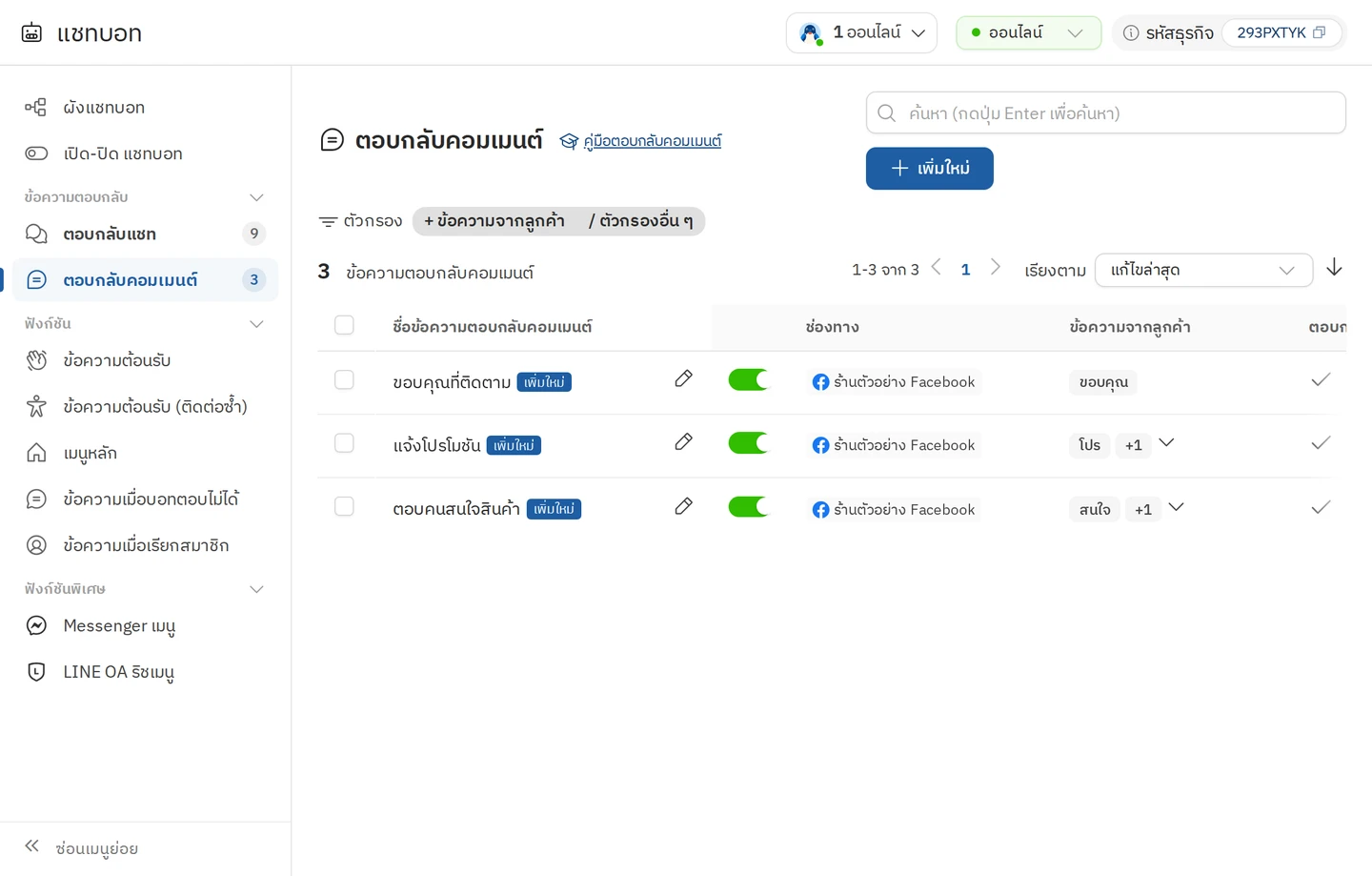Check the ตอบคนสนใจสินค้า row checkbox
The image size is (1372, 876).
(344, 507)
